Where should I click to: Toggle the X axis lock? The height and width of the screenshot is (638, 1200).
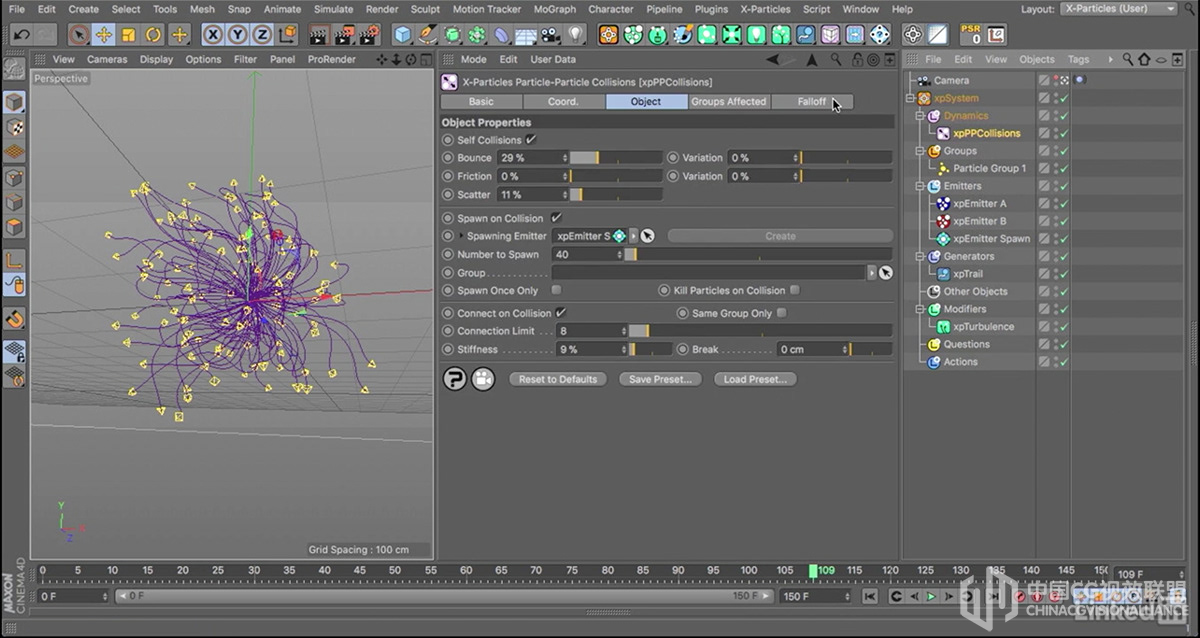coord(212,35)
